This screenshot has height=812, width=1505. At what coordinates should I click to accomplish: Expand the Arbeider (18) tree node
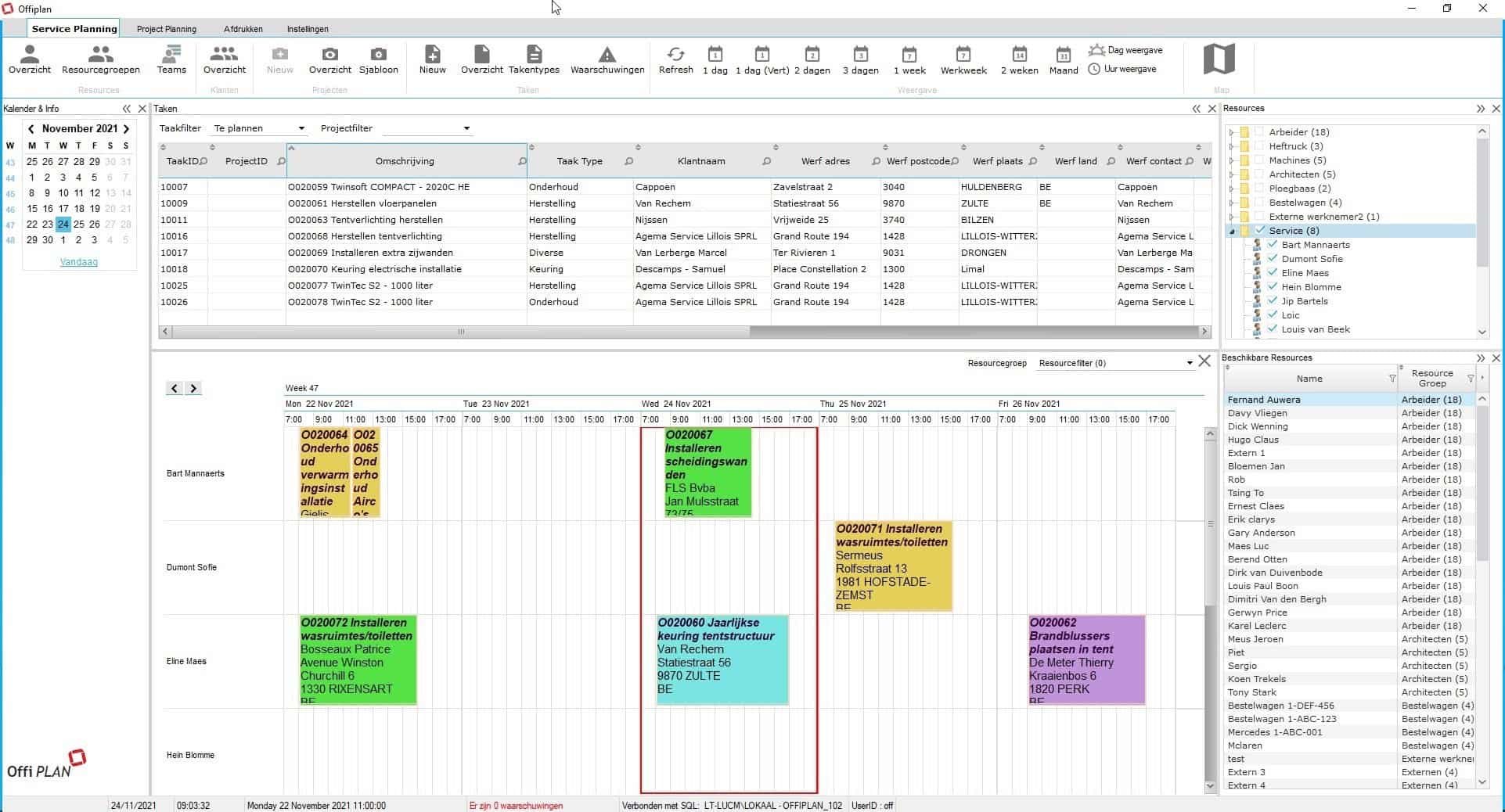[1232, 132]
